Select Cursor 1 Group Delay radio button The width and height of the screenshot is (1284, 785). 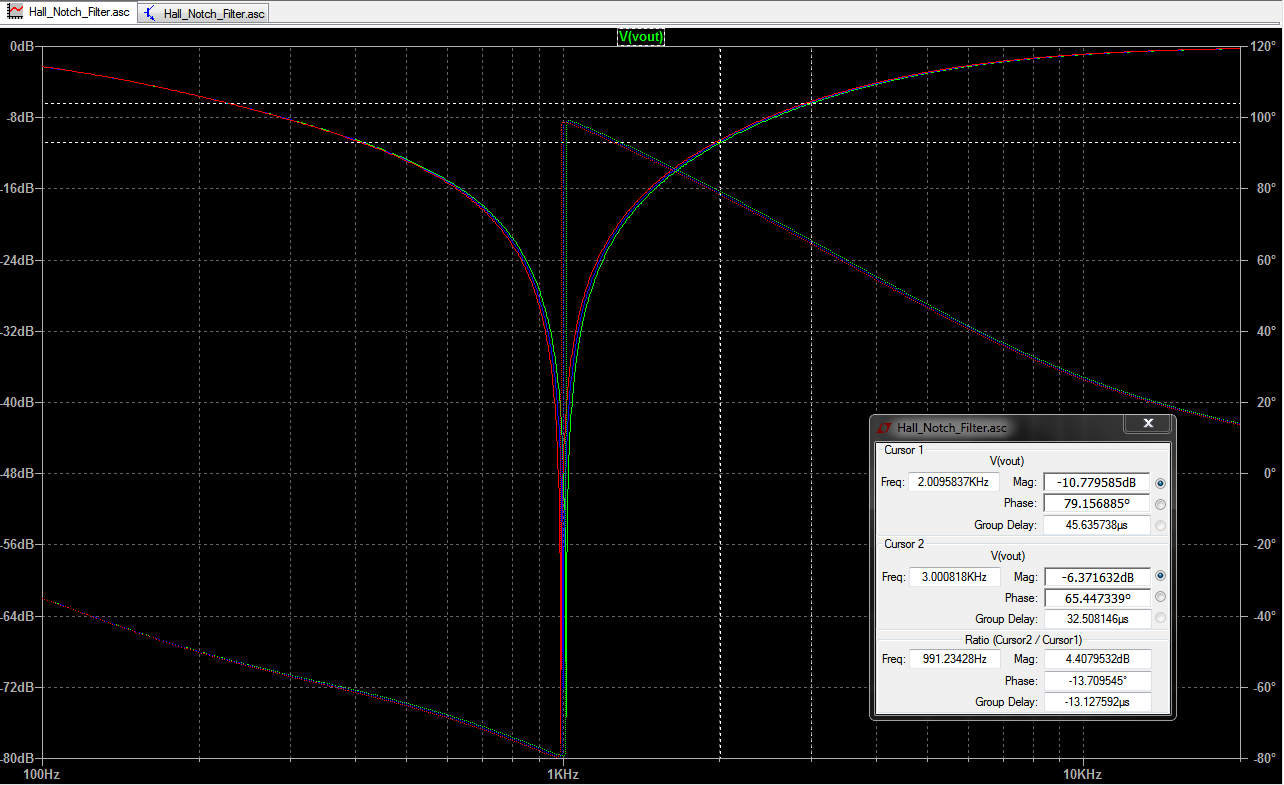1160,525
